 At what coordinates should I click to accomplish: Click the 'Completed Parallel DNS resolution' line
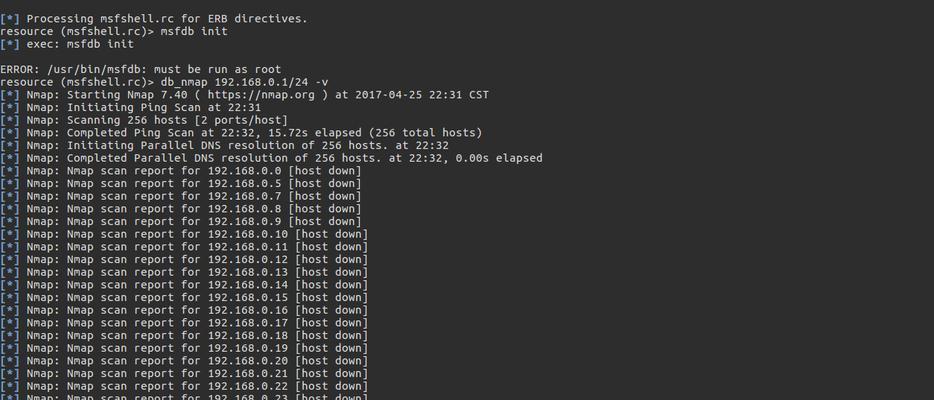[x=272, y=158]
